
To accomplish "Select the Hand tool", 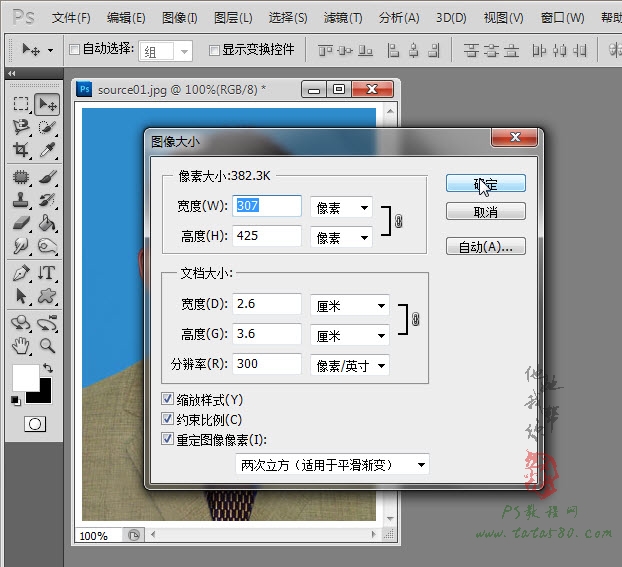I will click(x=21, y=346).
